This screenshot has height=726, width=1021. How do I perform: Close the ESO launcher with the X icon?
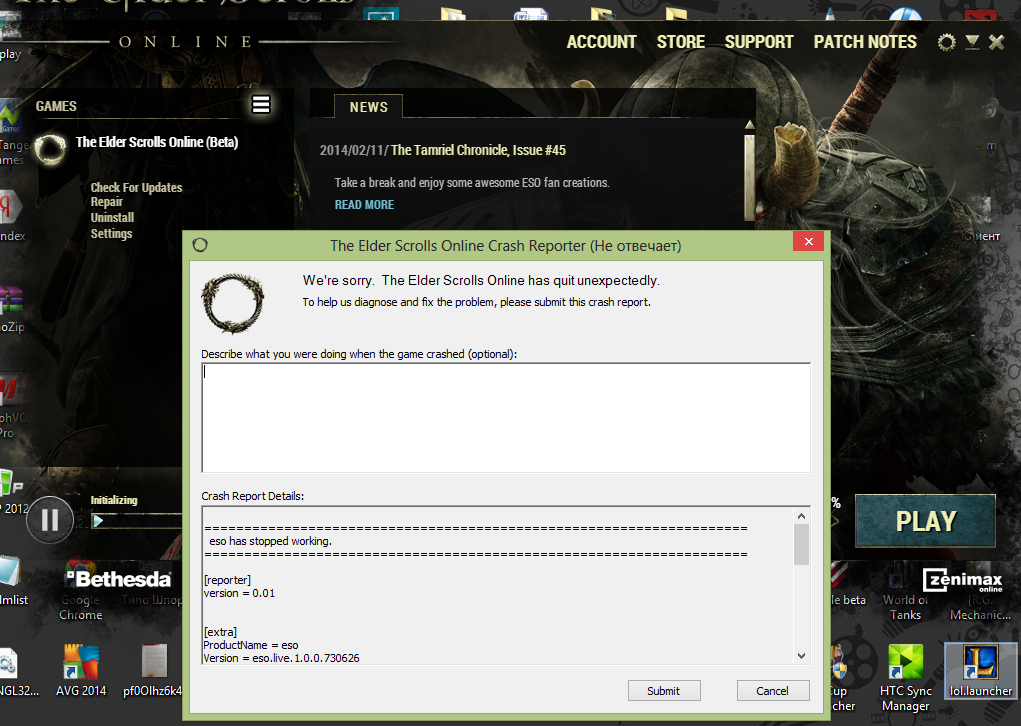point(996,42)
